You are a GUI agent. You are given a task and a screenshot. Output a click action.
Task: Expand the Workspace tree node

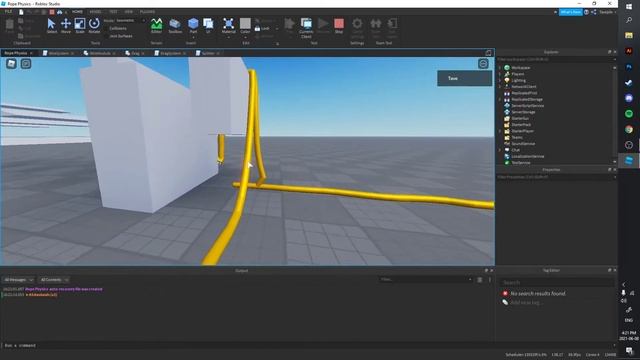click(x=500, y=68)
